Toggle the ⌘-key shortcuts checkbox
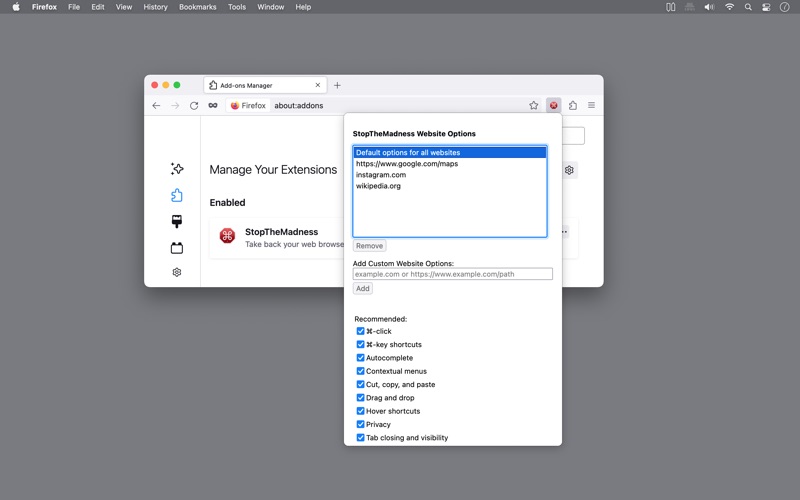Screen dimensions: 800x500 (360, 344)
